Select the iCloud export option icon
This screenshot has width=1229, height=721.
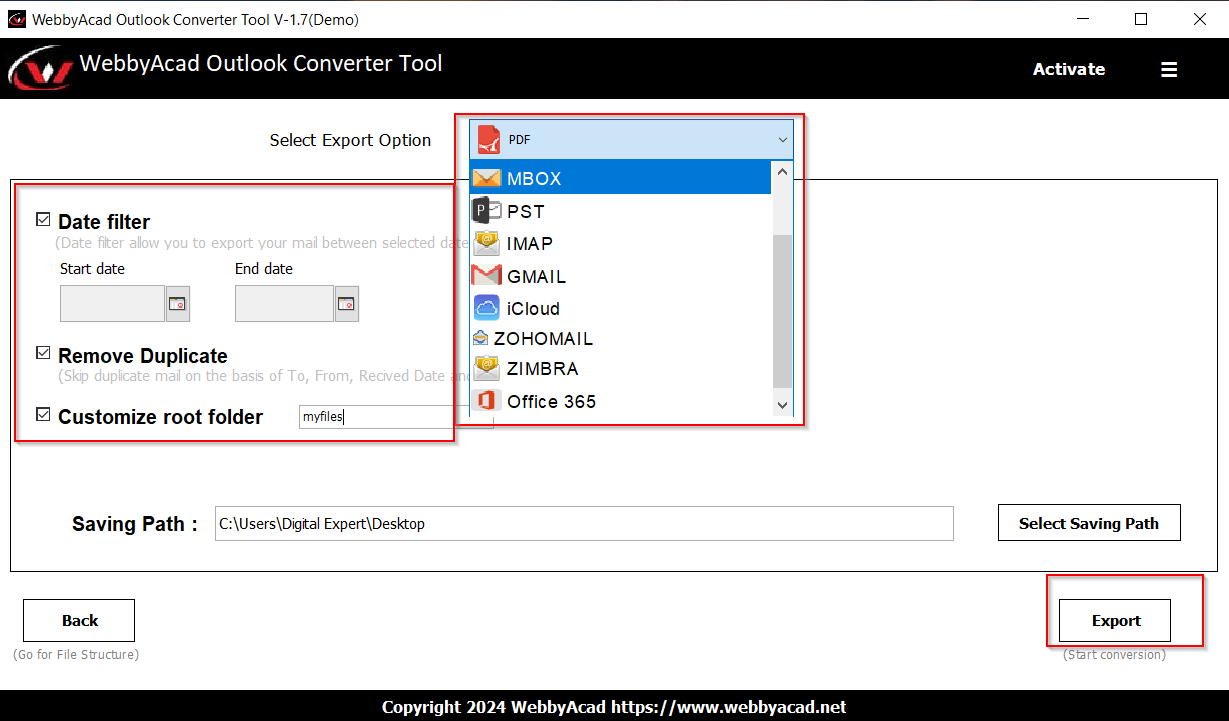point(487,308)
